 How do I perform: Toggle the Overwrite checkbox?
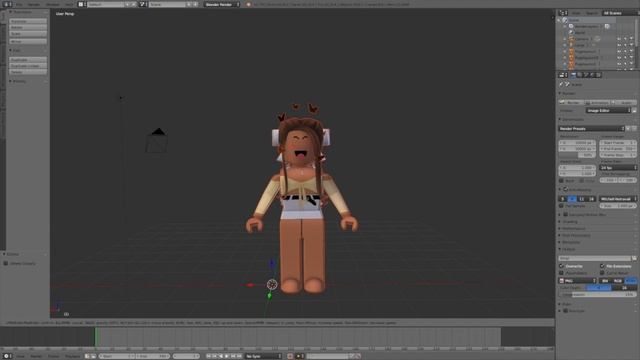(x=562, y=266)
